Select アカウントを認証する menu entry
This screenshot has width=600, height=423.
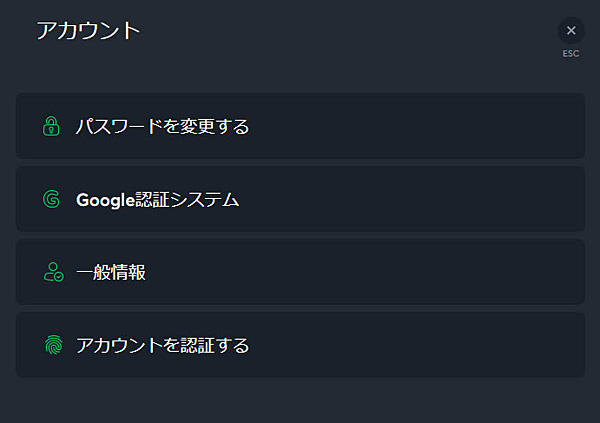click(300, 345)
